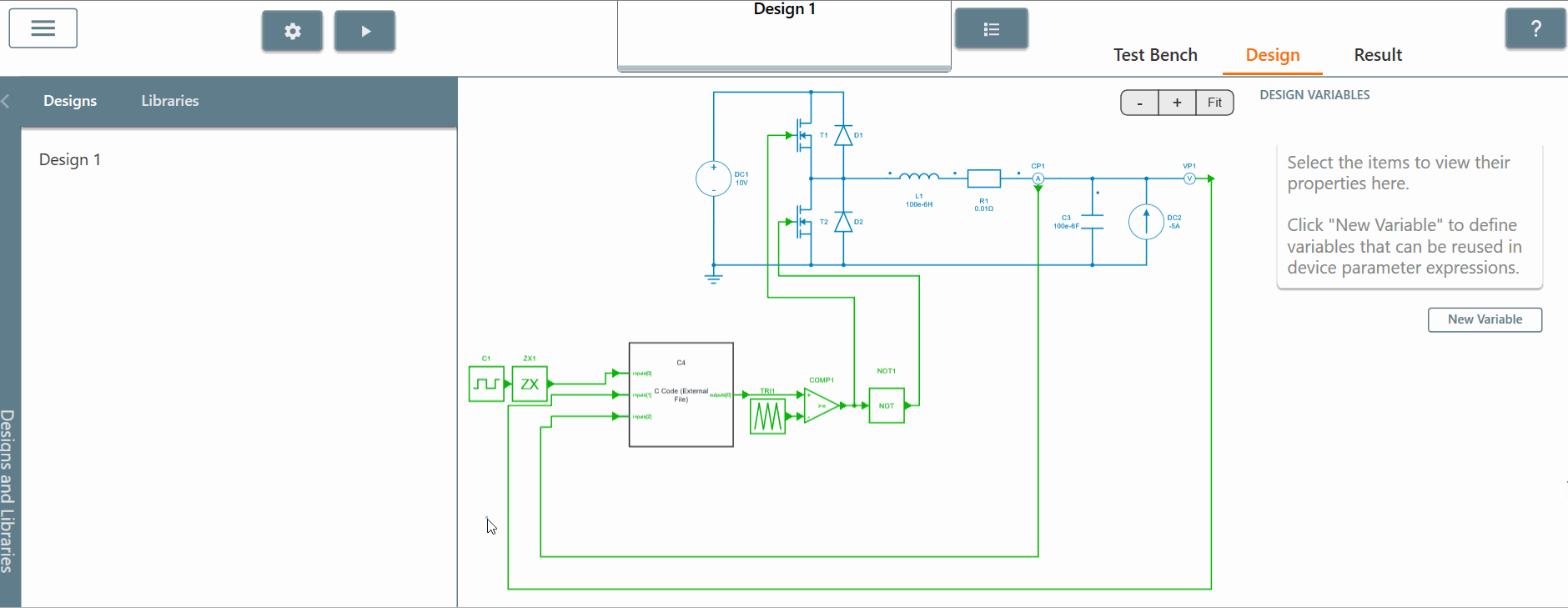This screenshot has height=608, width=1568.
Task: Select voltage probe VP1
Action: [1189, 178]
